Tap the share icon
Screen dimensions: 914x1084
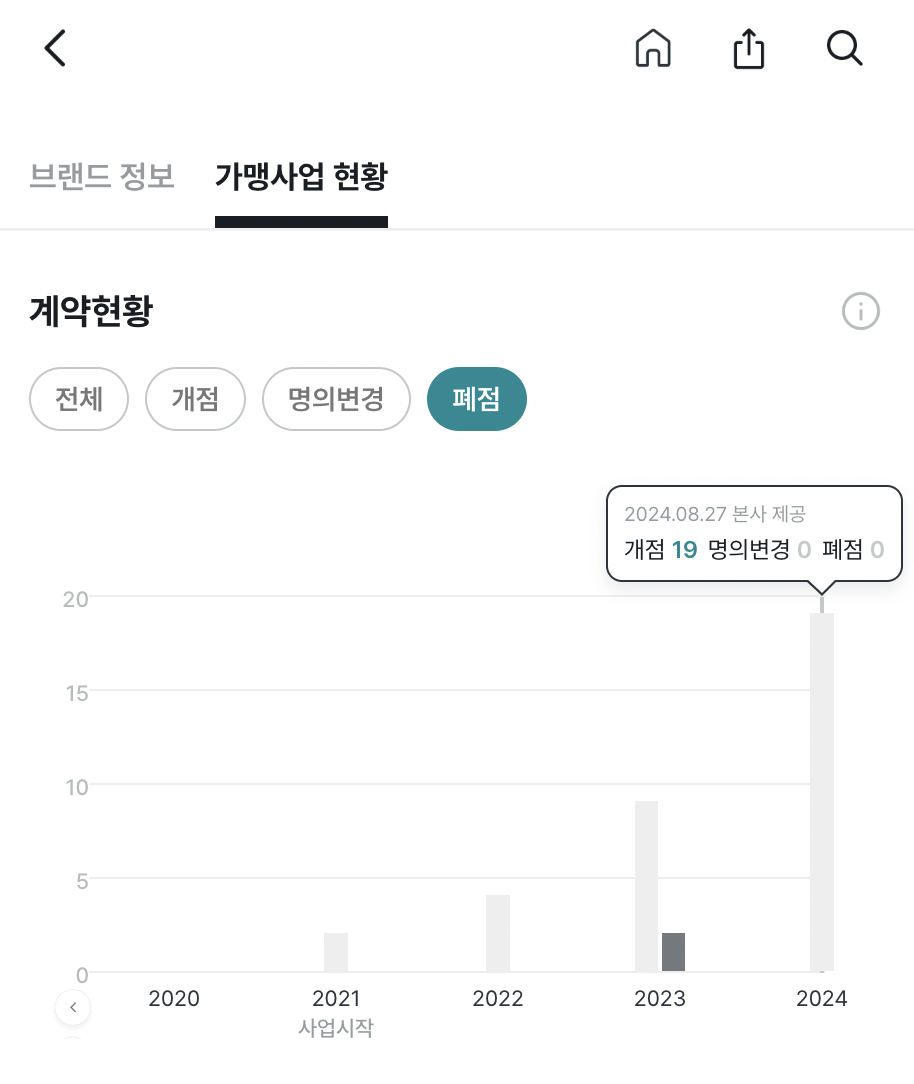pos(749,48)
